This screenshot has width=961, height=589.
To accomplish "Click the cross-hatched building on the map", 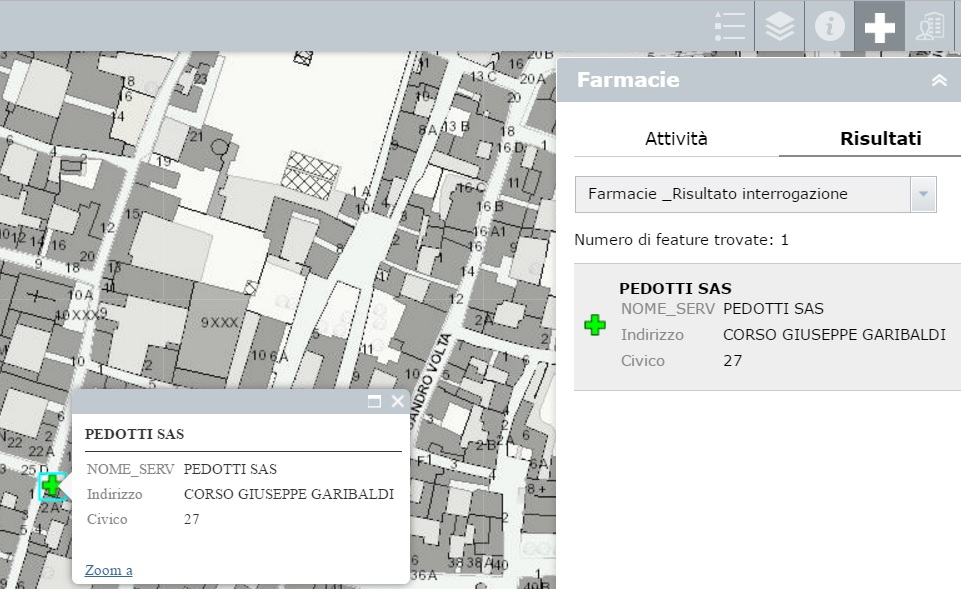I will point(308,170).
